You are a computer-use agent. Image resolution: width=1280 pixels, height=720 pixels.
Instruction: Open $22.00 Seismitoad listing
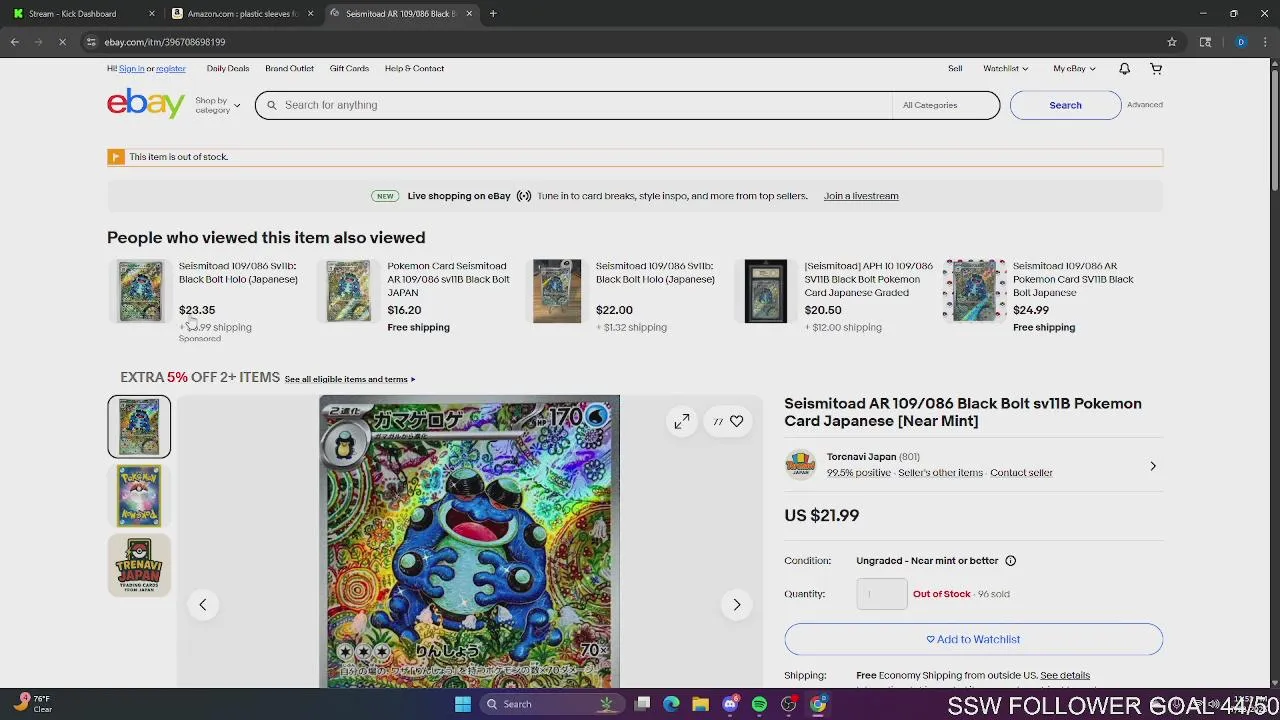[x=627, y=296]
